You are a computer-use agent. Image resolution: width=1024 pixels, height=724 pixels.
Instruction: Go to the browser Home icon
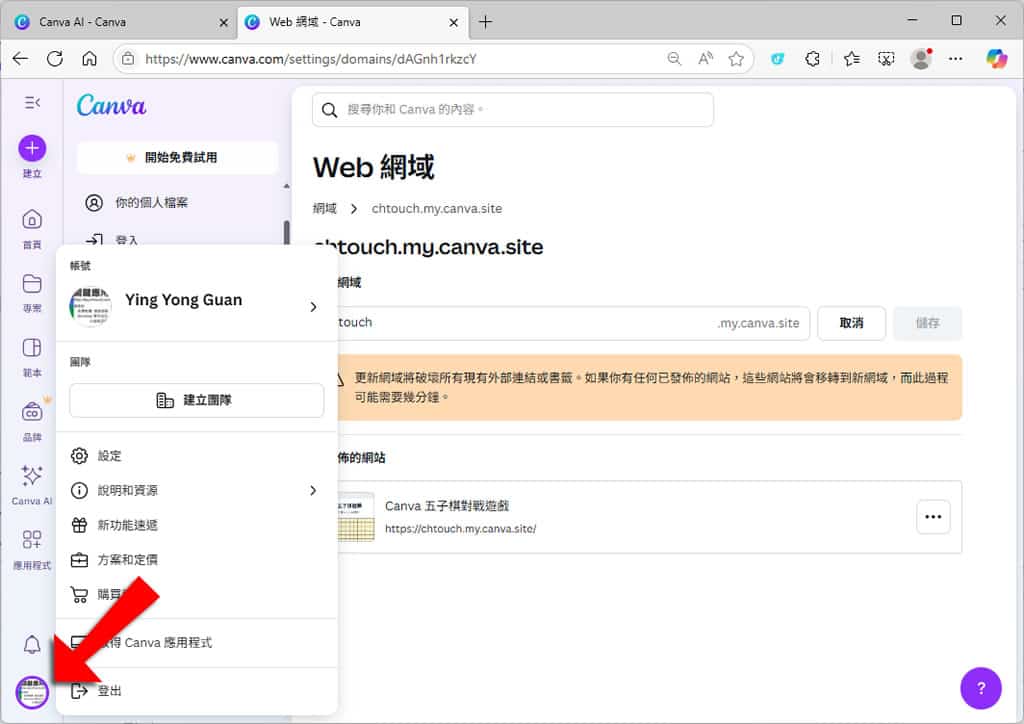click(x=89, y=59)
